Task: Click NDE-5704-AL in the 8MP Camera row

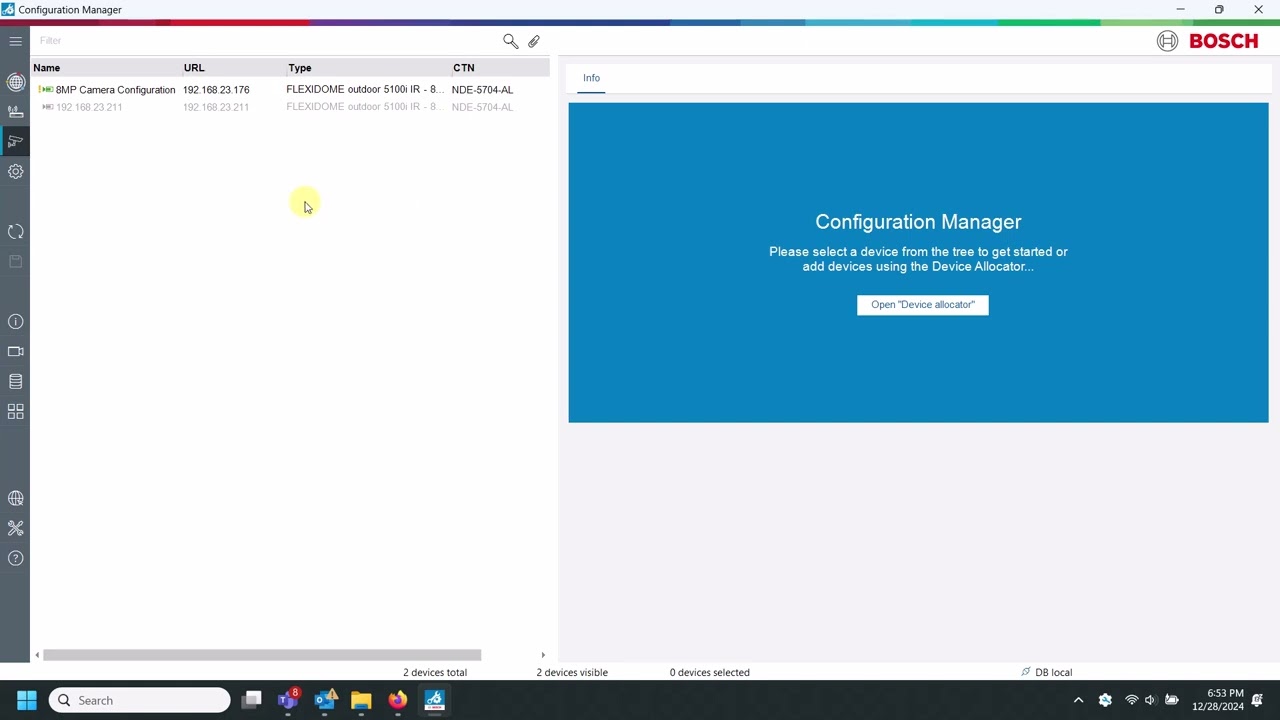Action: coord(482,90)
